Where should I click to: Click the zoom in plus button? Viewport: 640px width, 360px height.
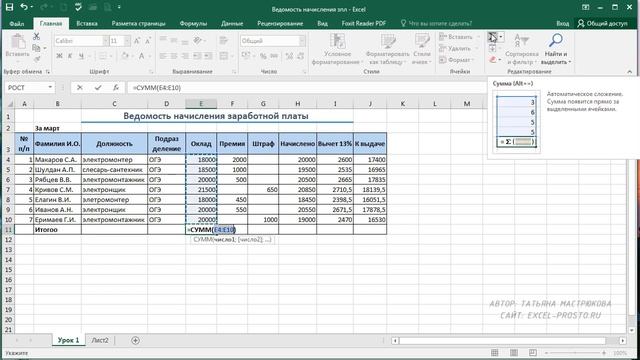pyautogui.click(x=604, y=352)
